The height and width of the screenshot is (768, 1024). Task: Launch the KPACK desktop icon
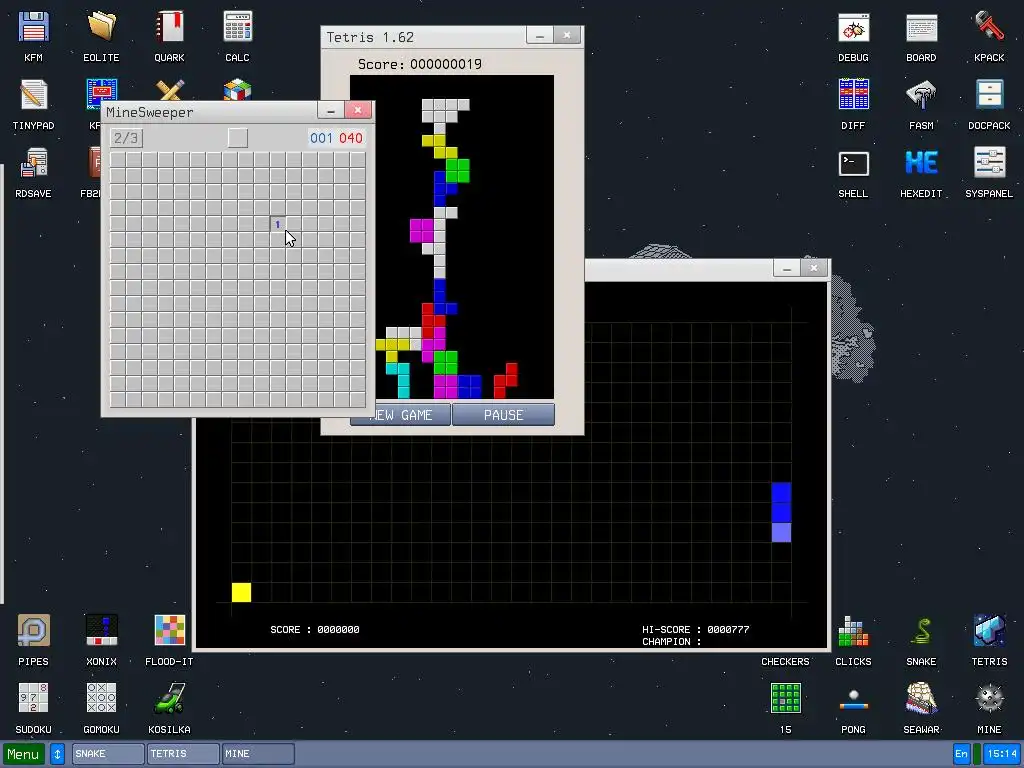click(x=989, y=36)
